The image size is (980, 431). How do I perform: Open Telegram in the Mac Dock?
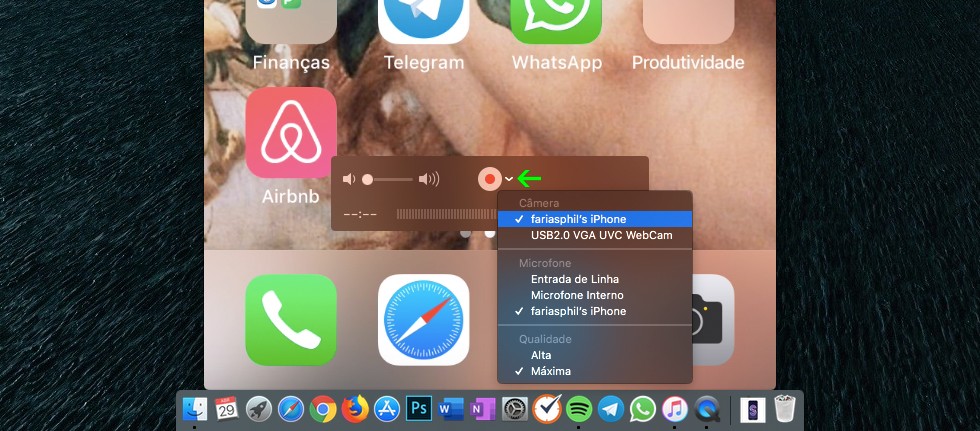[x=611, y=409]
